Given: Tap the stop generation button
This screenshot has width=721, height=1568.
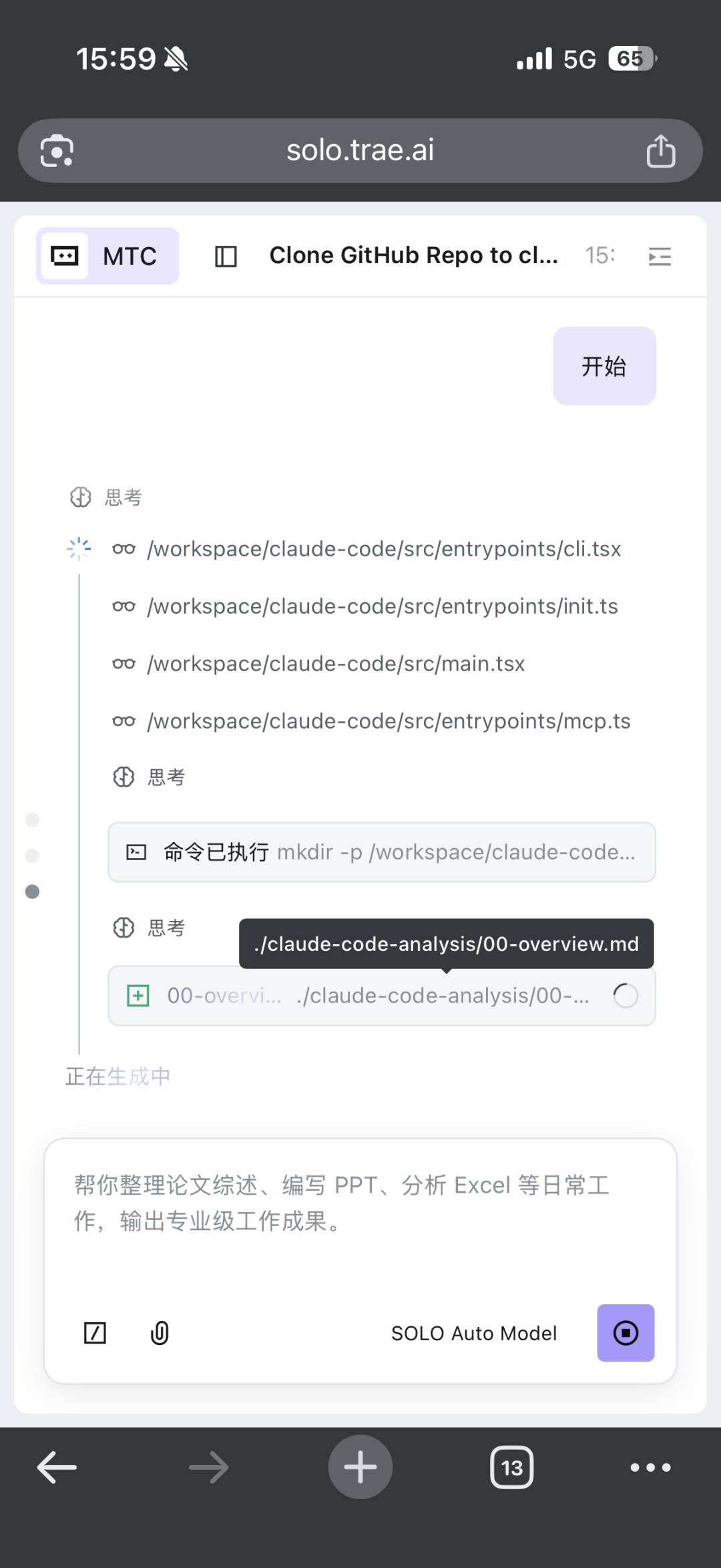Looking at the screenshot, I should (626, 1332).
